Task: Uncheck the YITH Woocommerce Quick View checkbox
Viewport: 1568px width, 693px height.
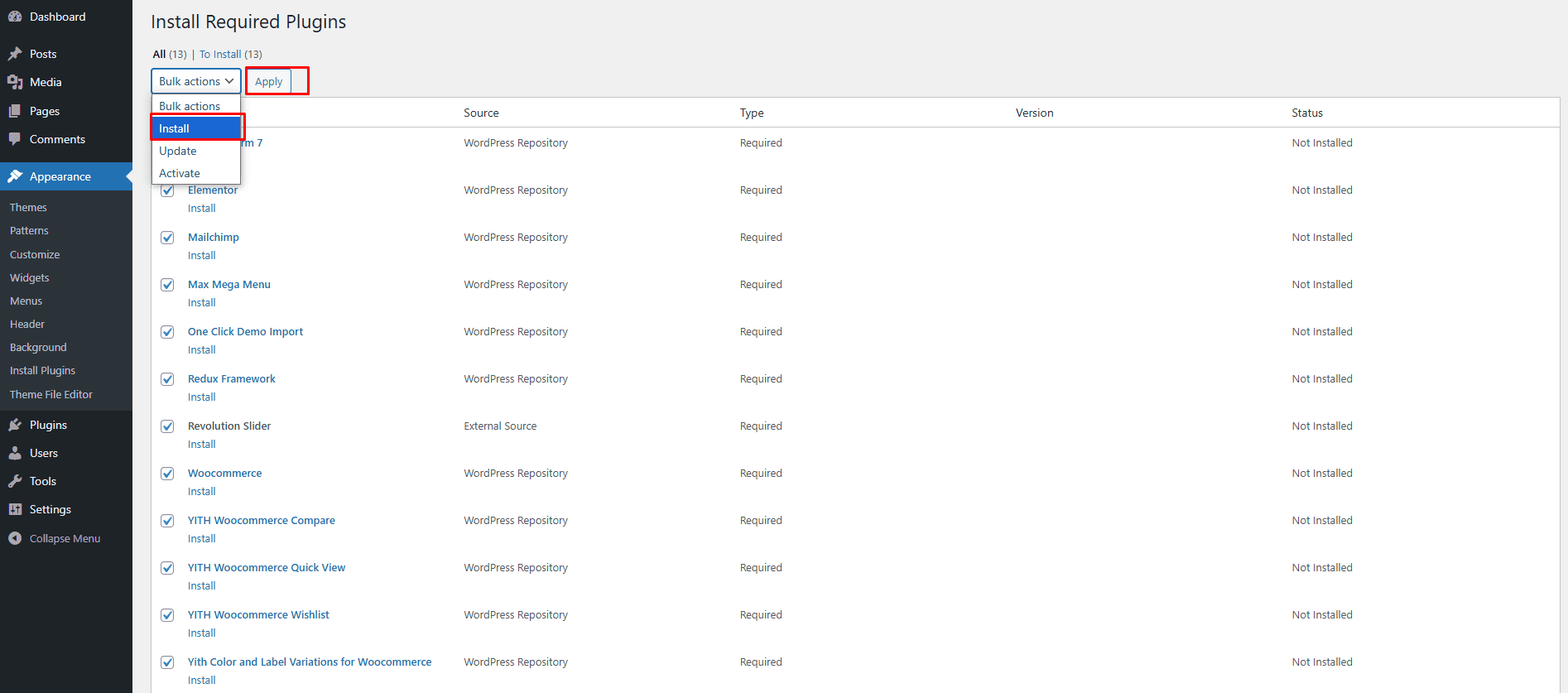Action: click(167, 568)
